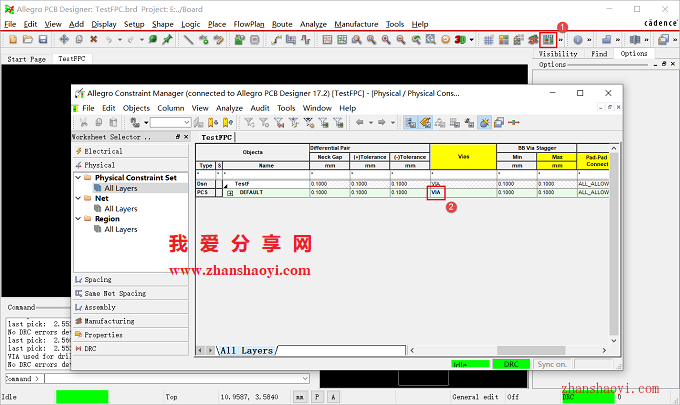Click the blue info Show Element icon
The height and width of the screenshot is (405, 680).
pyautogui.click(x=578, y=40)
